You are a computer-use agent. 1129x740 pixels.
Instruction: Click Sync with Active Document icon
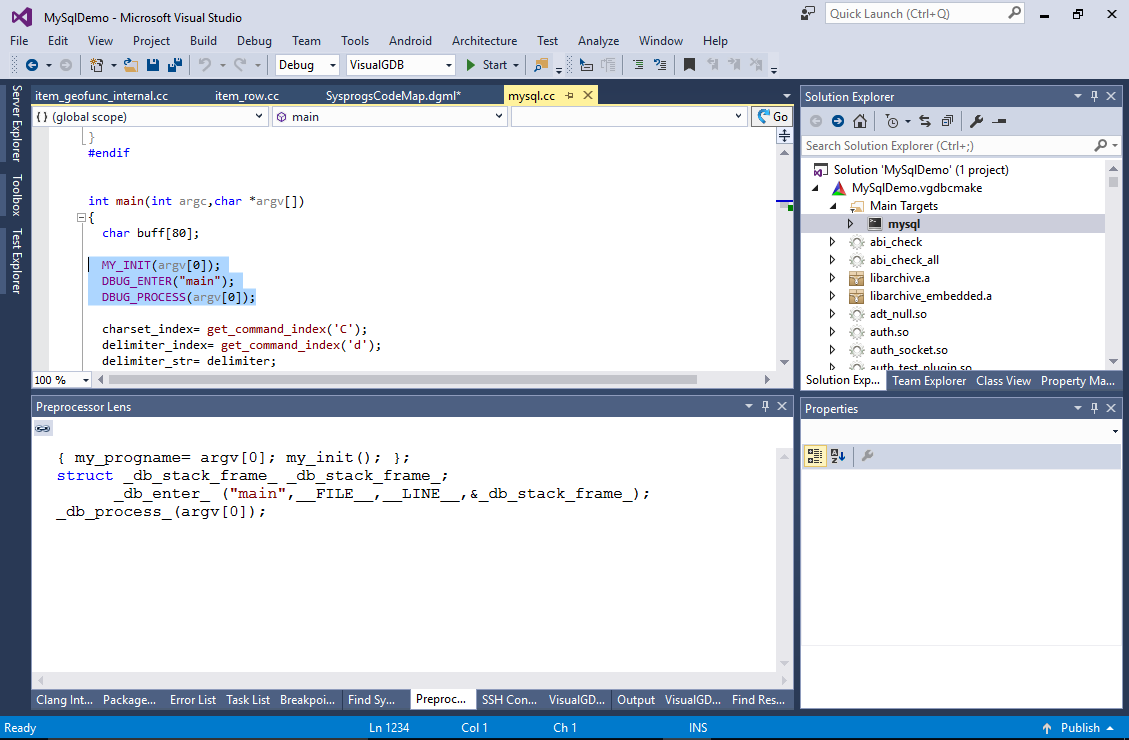click(x=925, y=121)
